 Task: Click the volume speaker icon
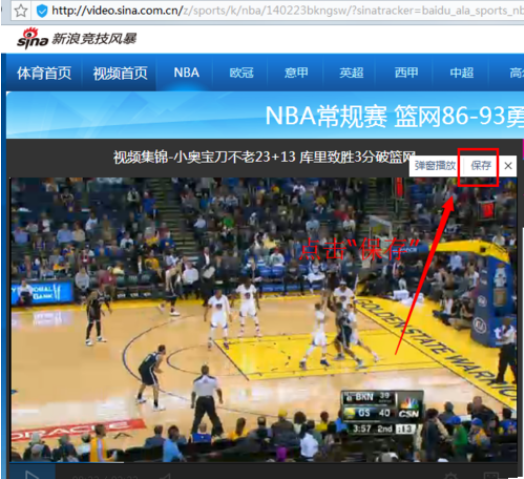pyautogui.click(x=165, y=476)
